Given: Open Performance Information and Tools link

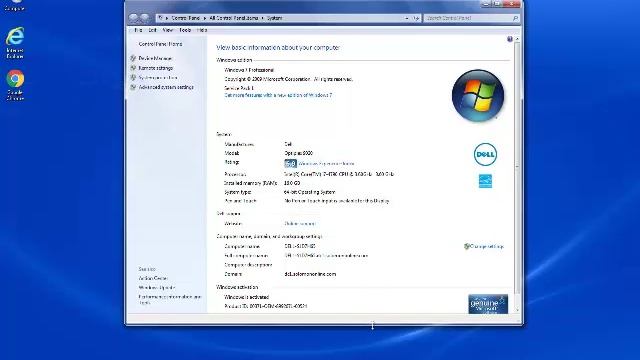Looking at the screenshot, I should pyautogui.click(x=170, y=300).
